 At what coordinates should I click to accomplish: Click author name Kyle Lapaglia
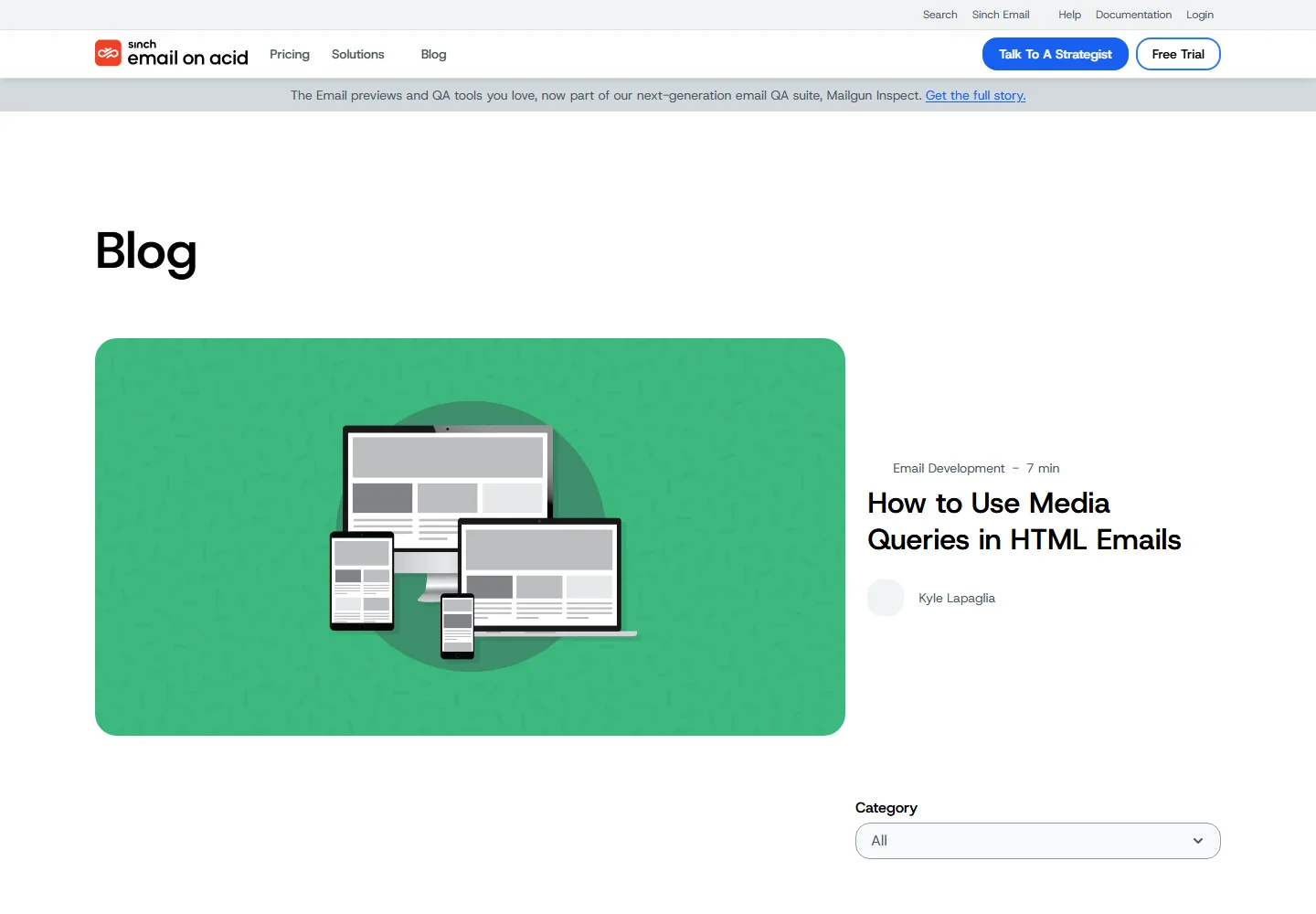tap(957, 598)
